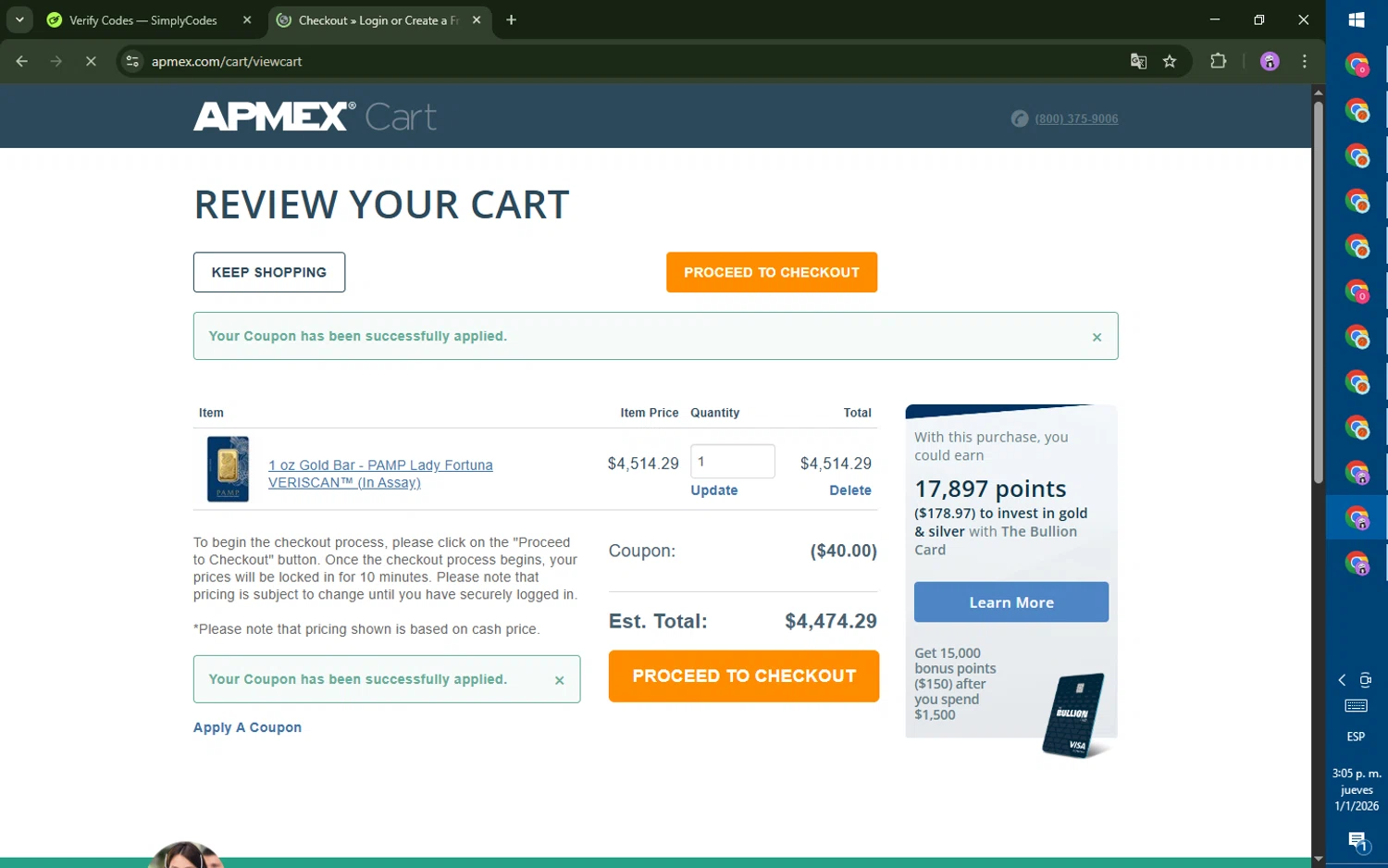Open the tab search dropdown
The width and height of the screenshot is (1388, 868).
[19, 19]
